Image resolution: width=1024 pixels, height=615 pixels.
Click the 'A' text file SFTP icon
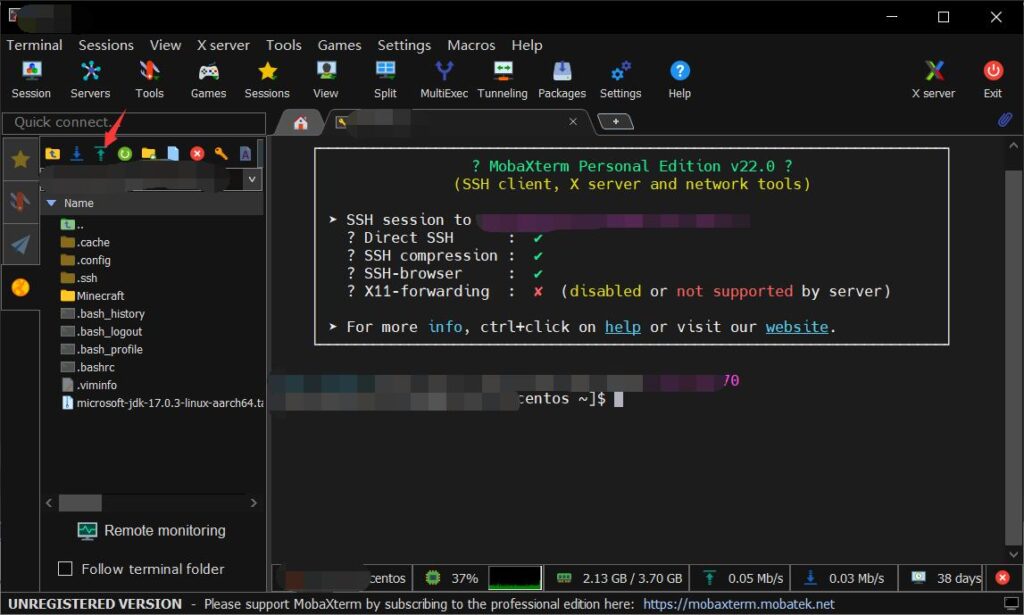coord(246,153)
